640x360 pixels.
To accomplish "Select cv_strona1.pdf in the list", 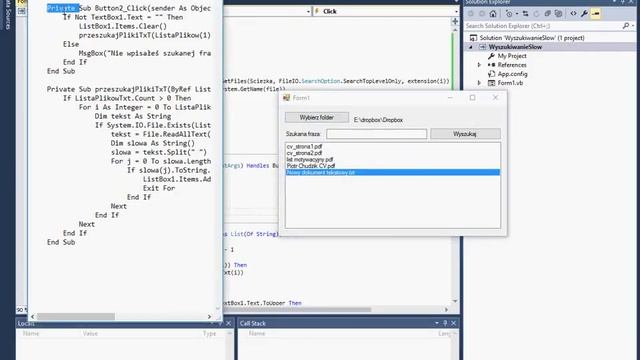I will 304,146.
